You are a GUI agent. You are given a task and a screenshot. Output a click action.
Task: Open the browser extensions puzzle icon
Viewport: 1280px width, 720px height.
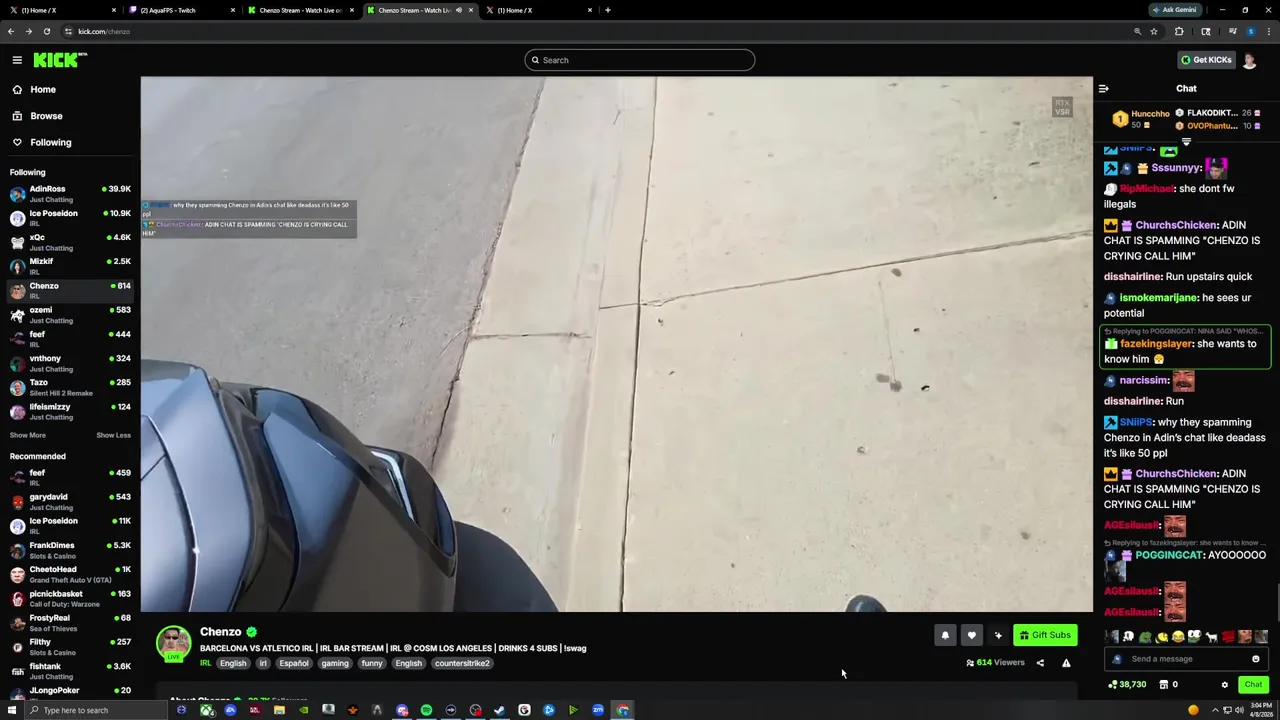[x=1179, y=31]
